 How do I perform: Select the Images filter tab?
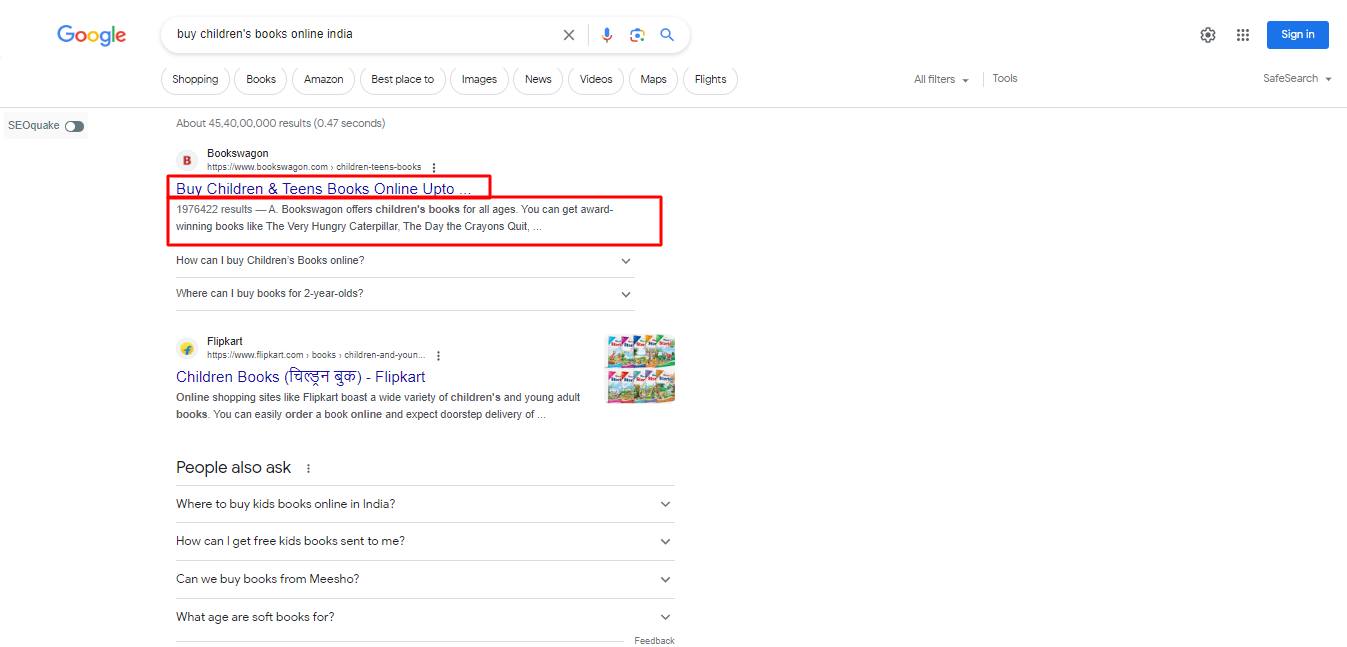479,79
